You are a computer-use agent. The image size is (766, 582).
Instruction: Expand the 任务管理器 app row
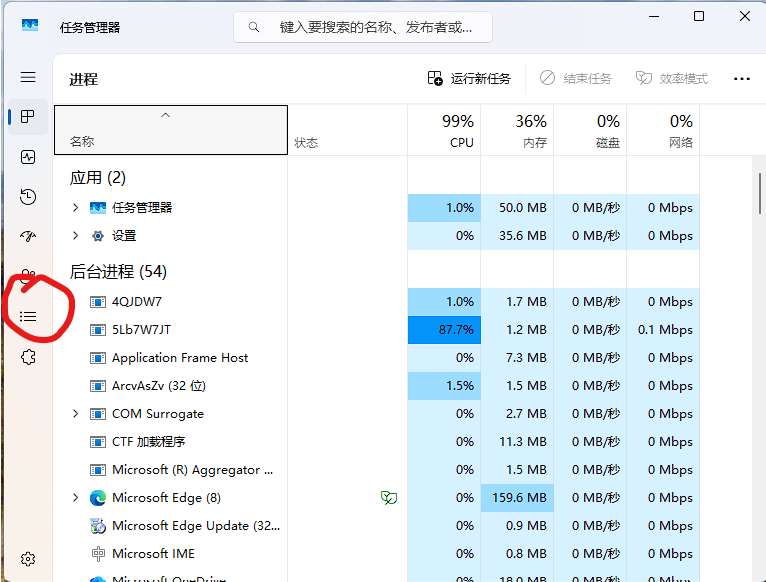pyautogui.click(x=75, y=208)
